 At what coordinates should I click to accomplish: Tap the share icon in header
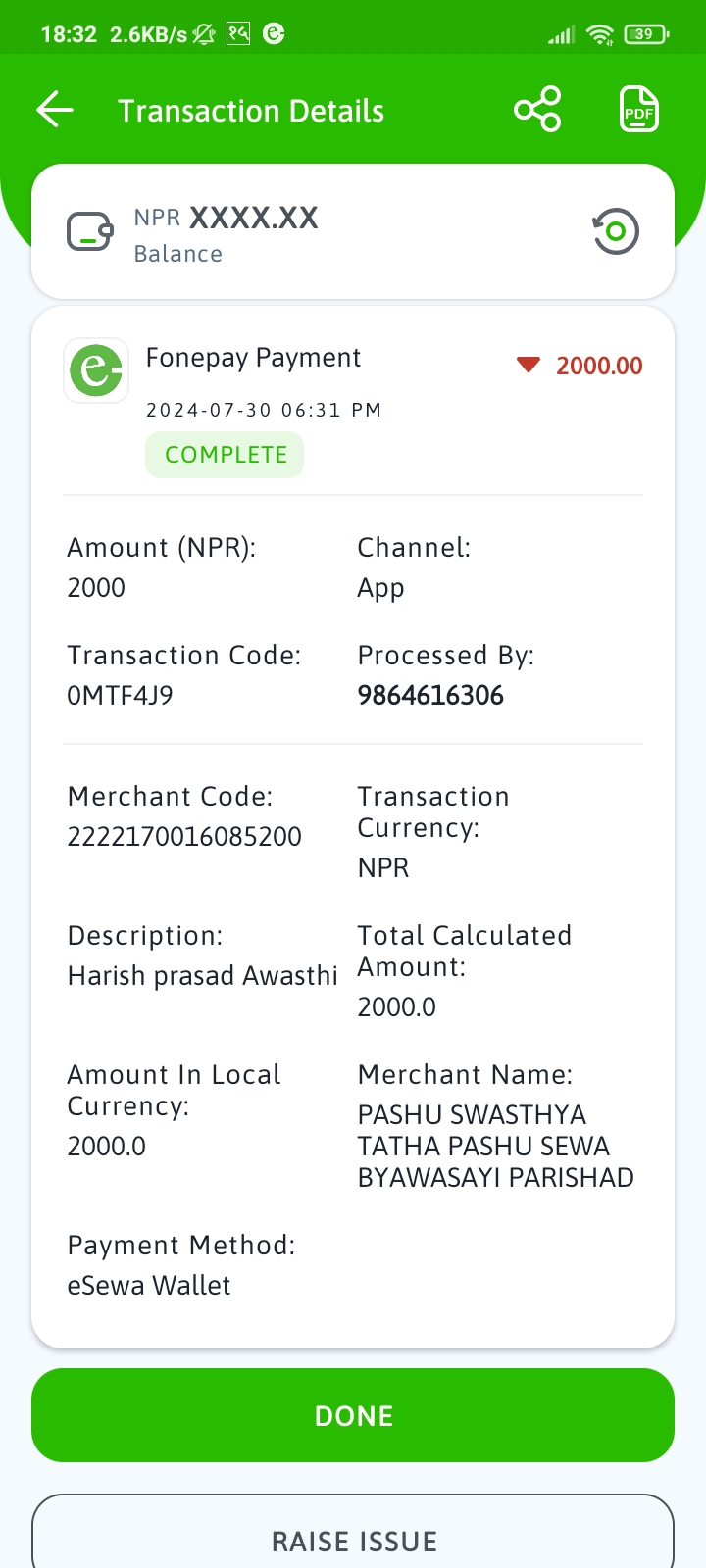coord(537,110)
